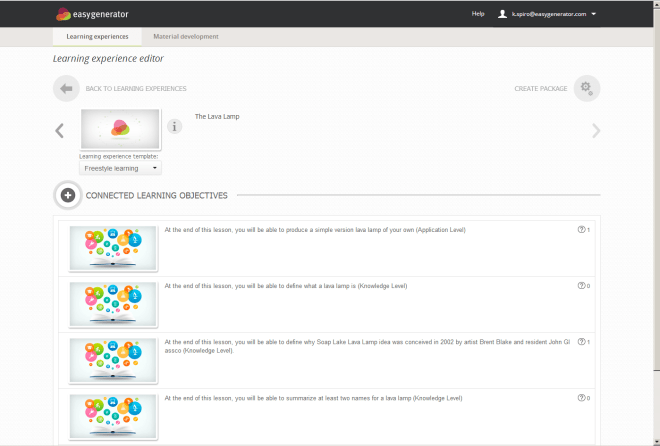The width and height of the screenshot is (660, 446).
Task: Click Back to Learning Experiences link
Action: [x=136, y=89]
